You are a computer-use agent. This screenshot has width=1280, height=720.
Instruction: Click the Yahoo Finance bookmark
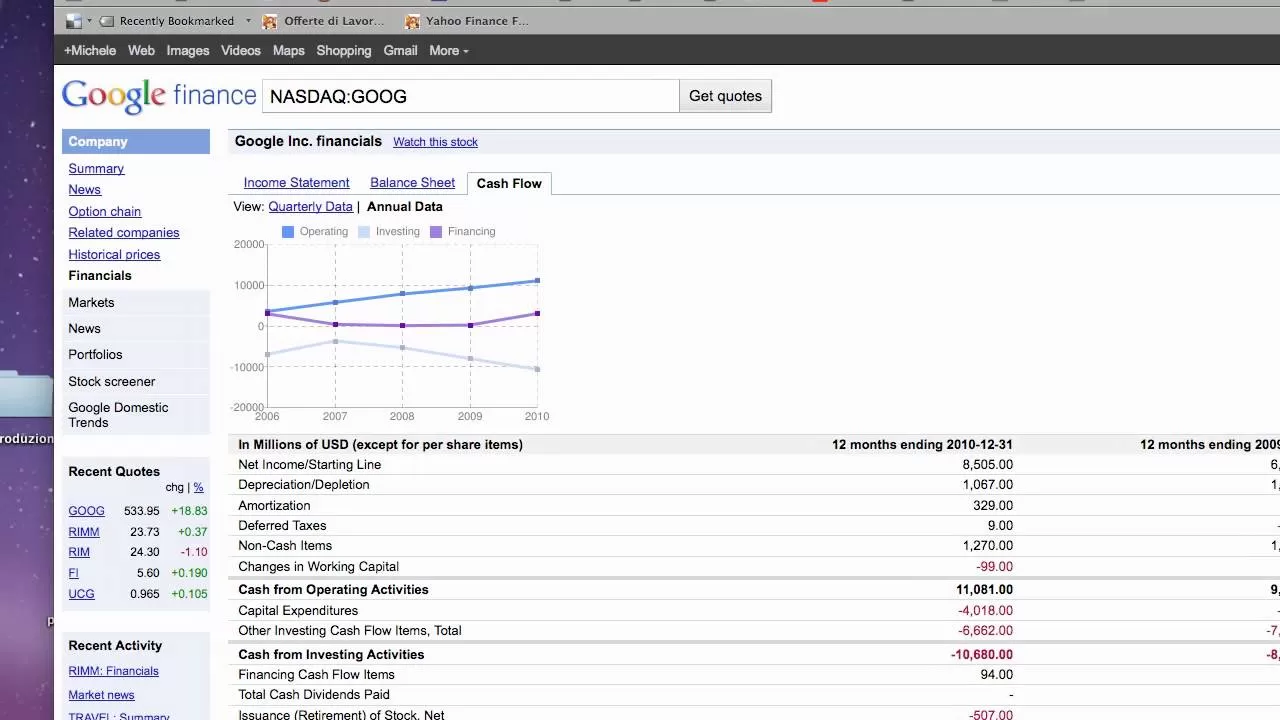pos(467,20)
